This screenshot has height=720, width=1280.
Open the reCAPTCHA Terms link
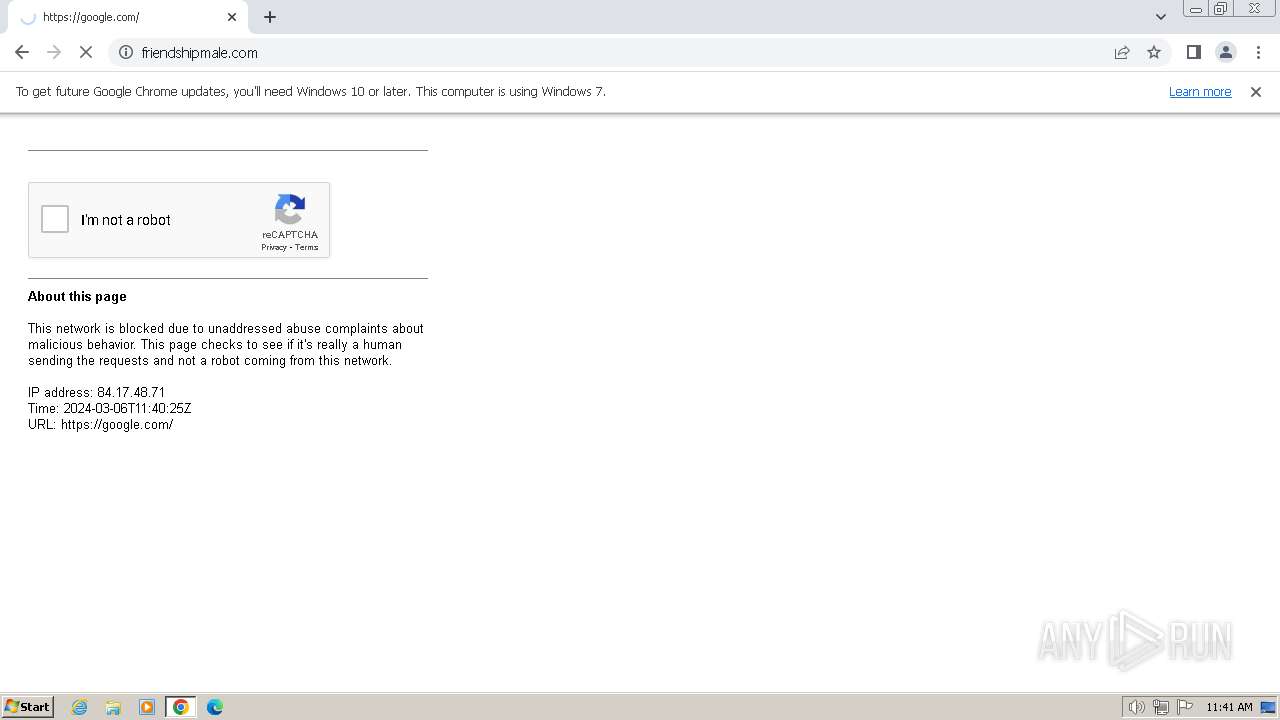(306, 247)
